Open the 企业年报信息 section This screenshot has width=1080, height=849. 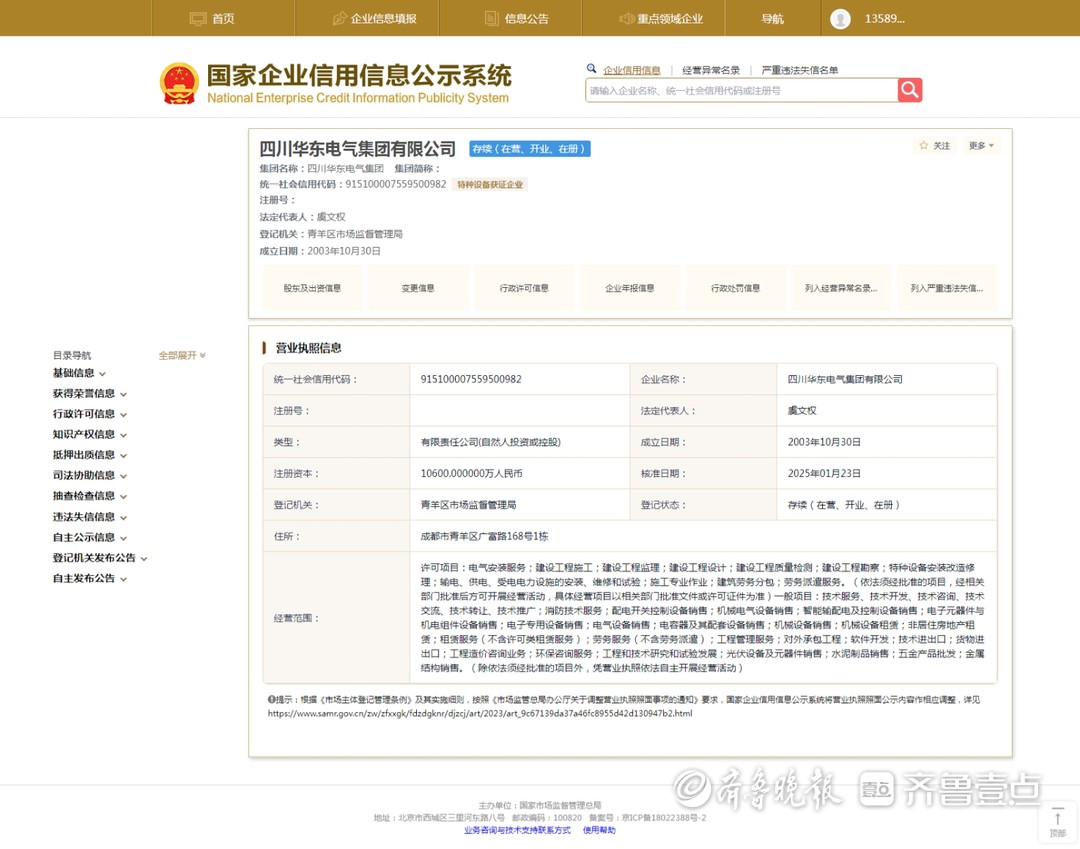[x=630, y=288]
